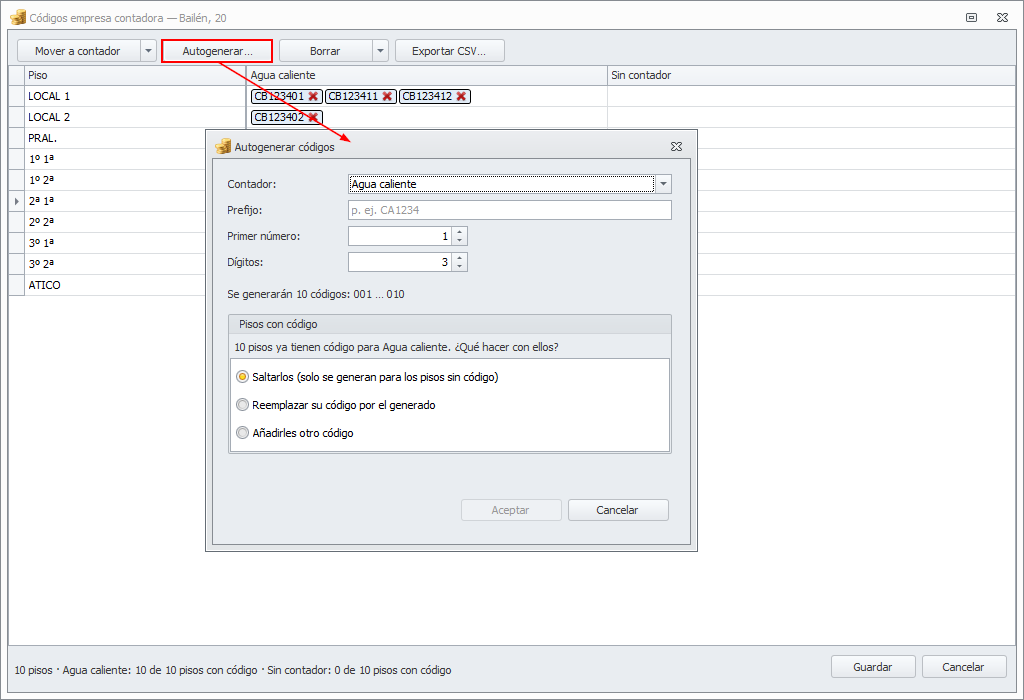Click the Primer número number field
The width and height of the screenshot is (1024, 700).
400,236
